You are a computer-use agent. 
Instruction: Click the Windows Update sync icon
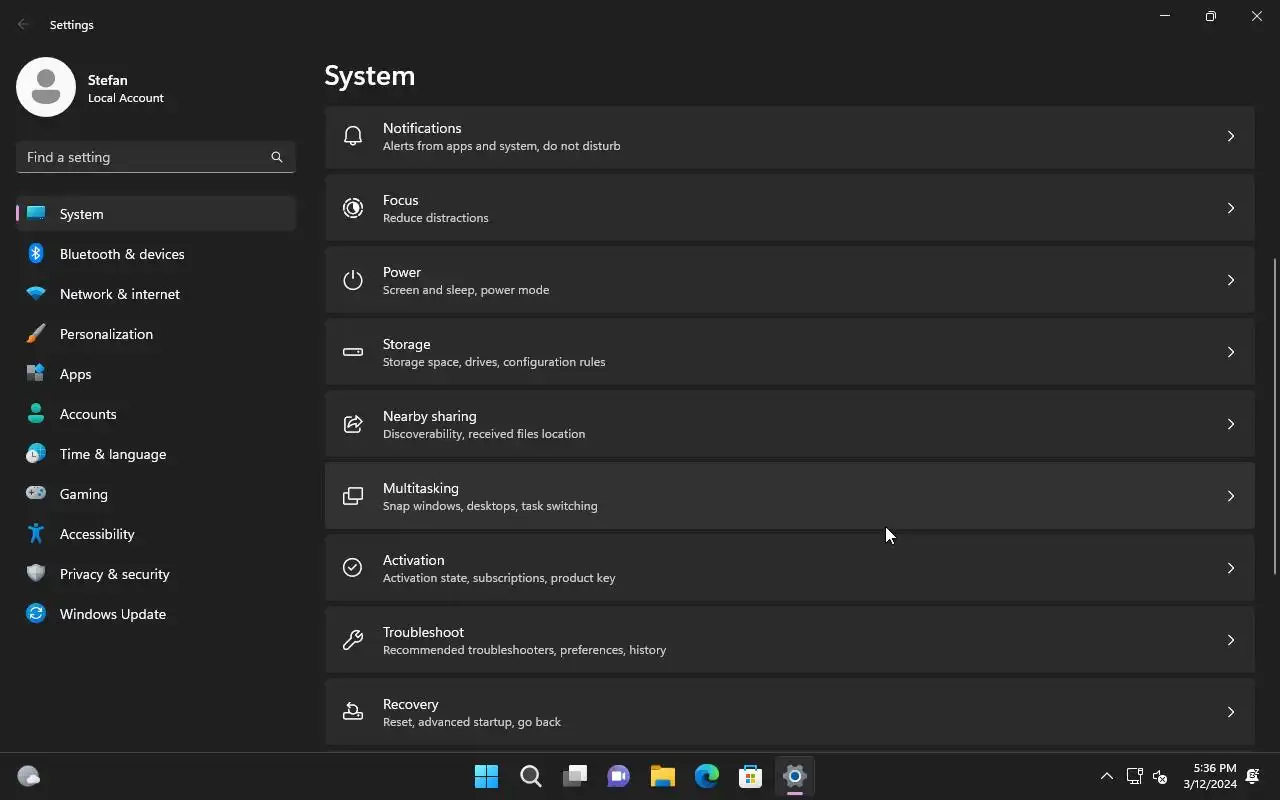[36, 614]
